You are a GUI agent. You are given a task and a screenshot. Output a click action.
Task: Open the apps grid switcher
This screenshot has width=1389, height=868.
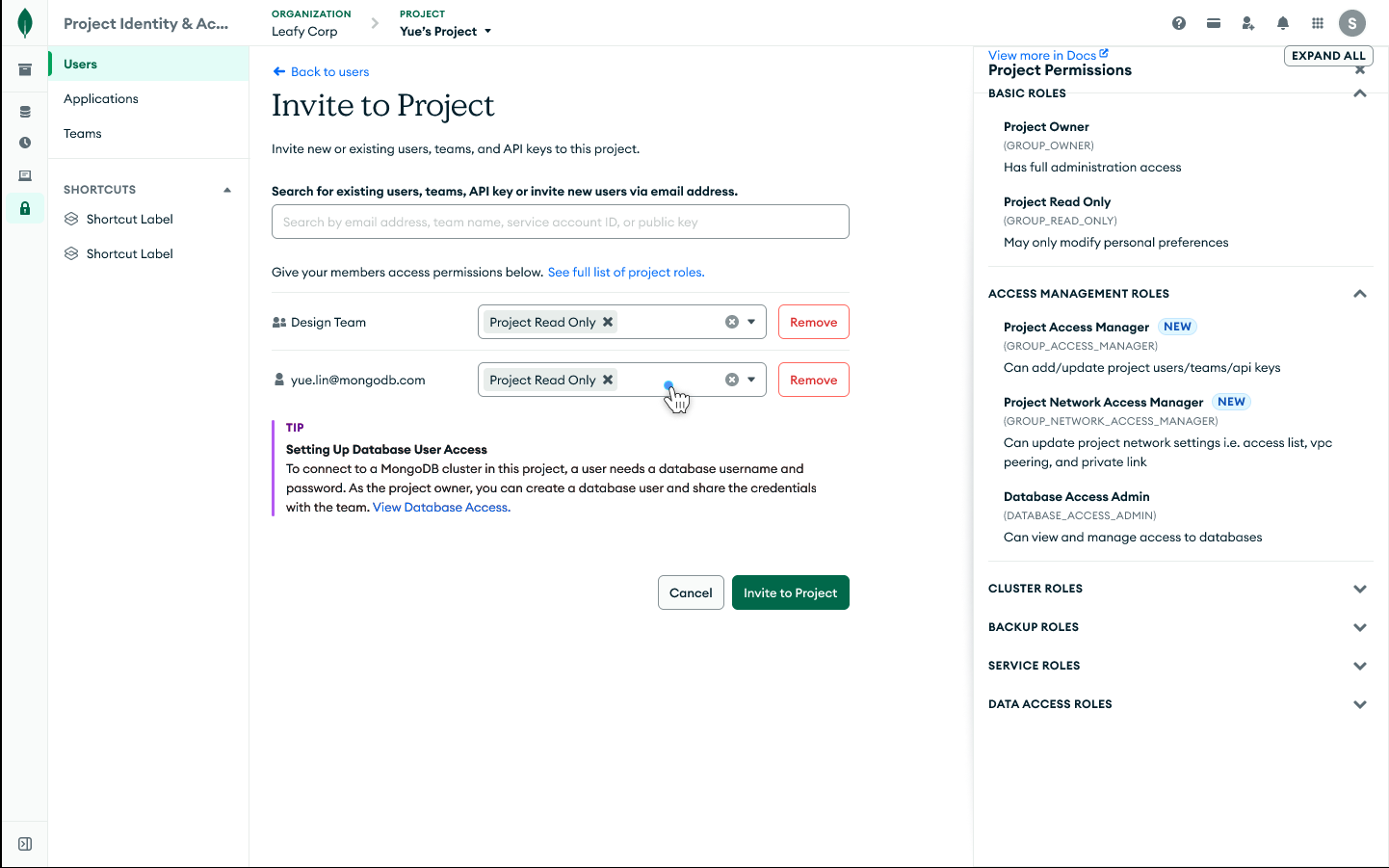tap(1318, 23)
